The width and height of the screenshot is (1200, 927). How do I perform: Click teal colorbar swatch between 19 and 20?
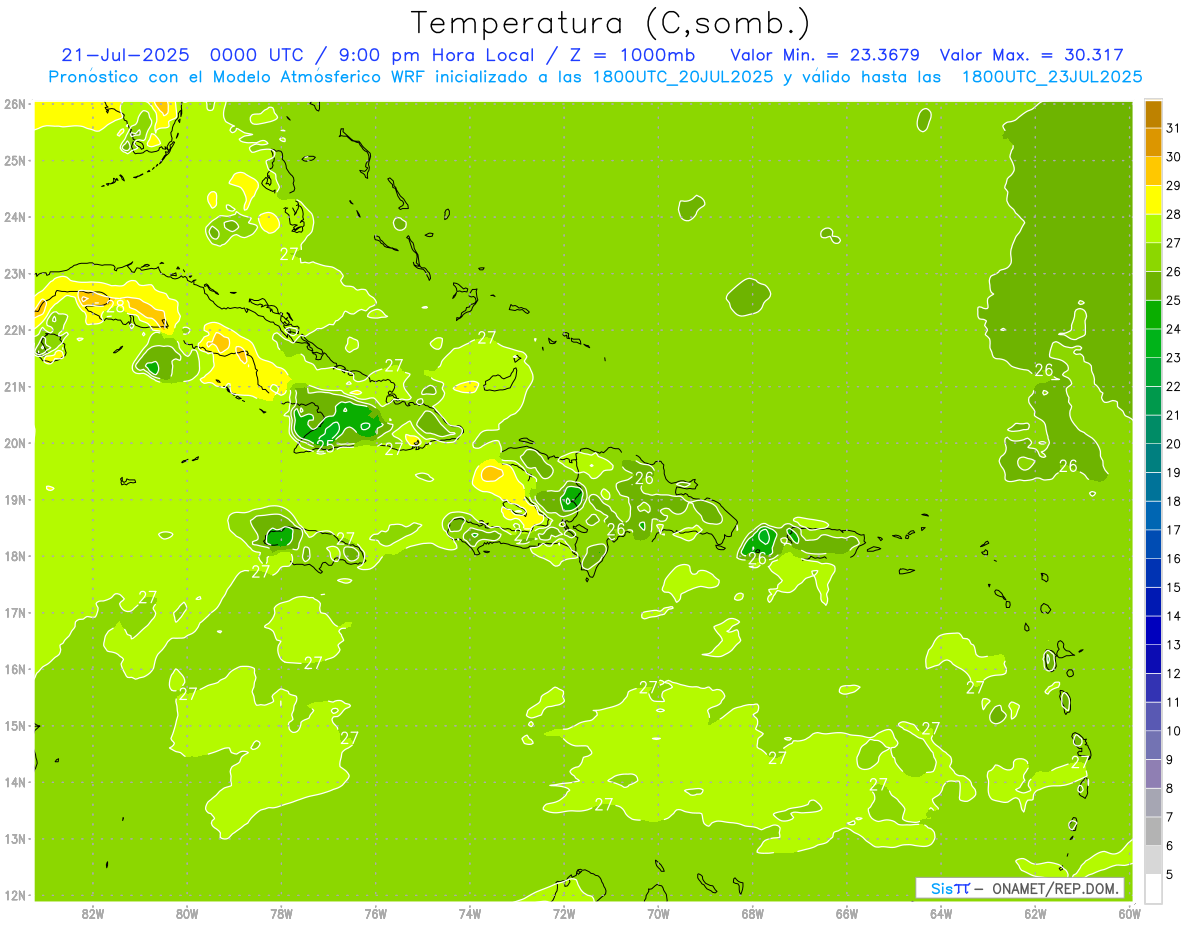click(x=1153, y=458)
